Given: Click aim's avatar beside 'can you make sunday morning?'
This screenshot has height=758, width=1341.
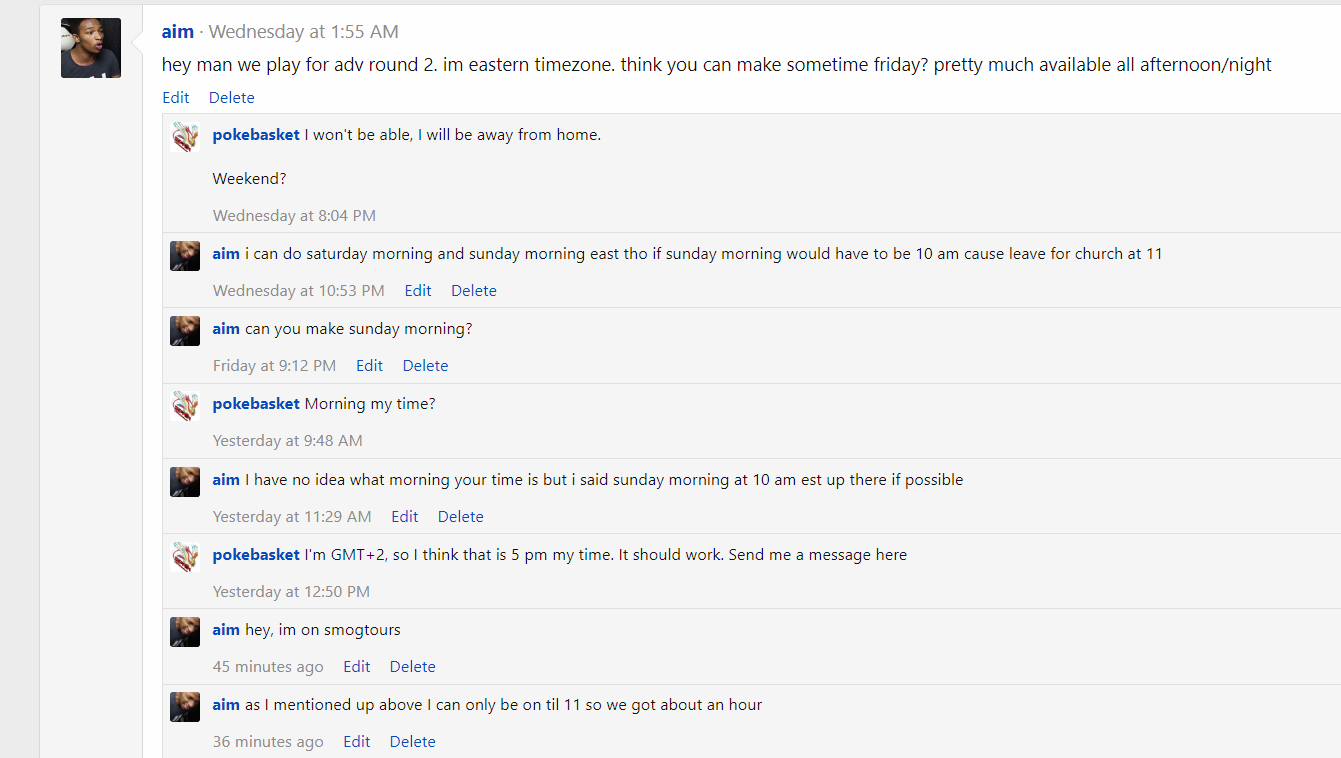Looking at the screenshot, I should point(185,331).
